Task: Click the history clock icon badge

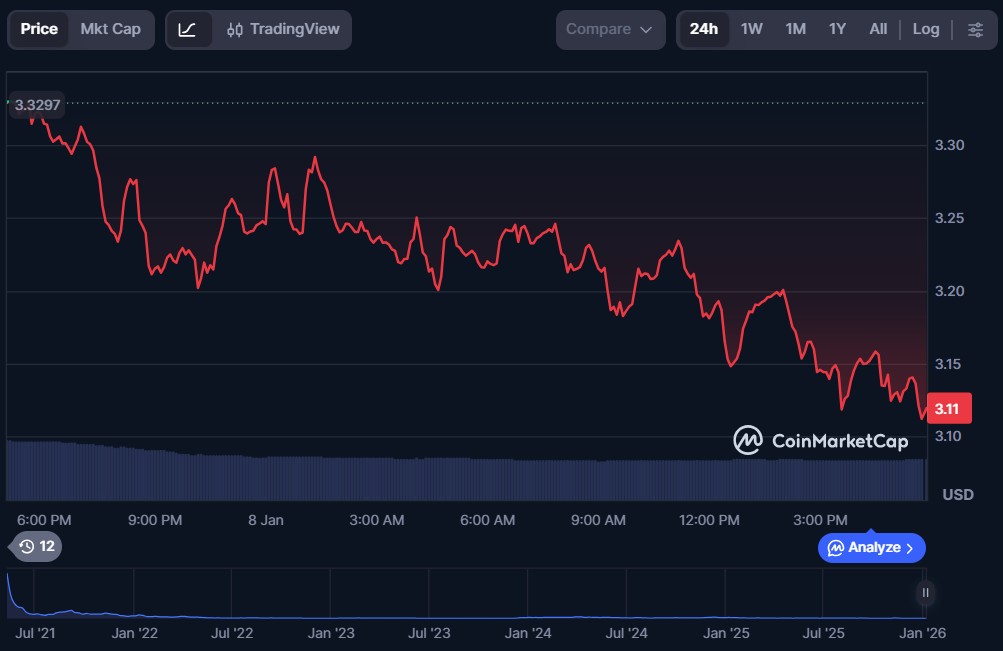Action: (x=36, y=546)
